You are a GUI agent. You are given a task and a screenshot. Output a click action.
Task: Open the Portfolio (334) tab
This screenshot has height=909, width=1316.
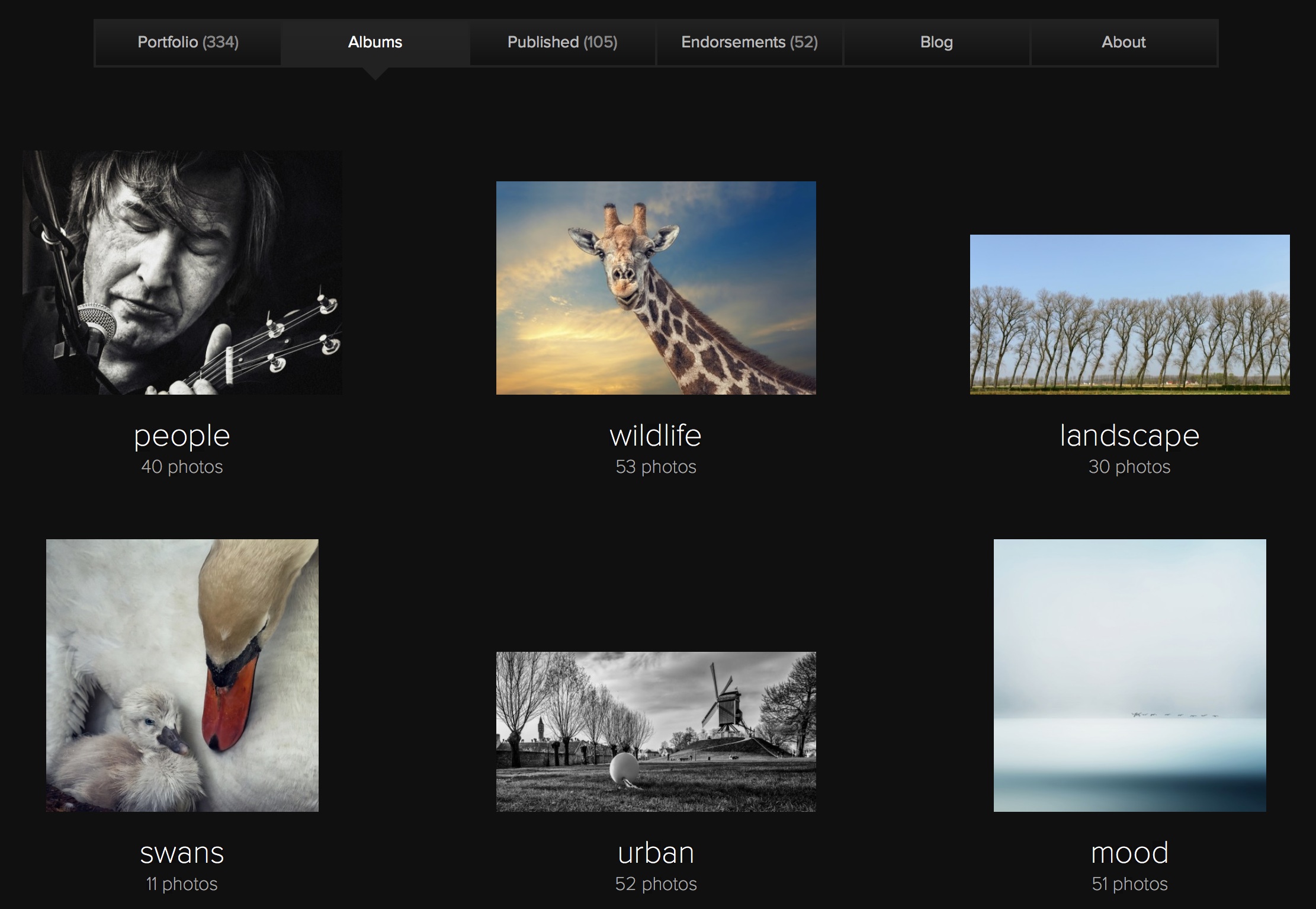point(188,42)
